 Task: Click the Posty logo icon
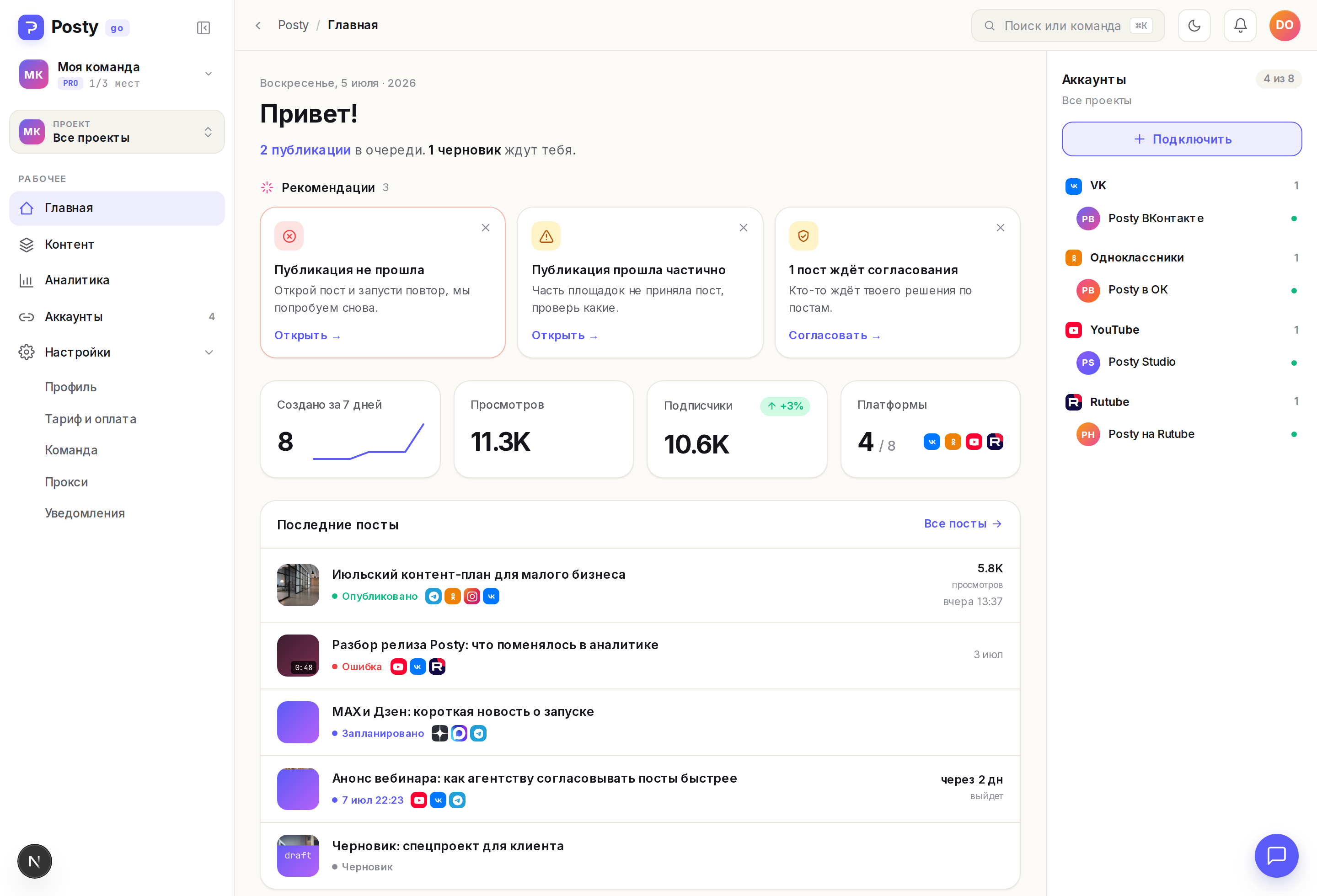pos(31,27)
